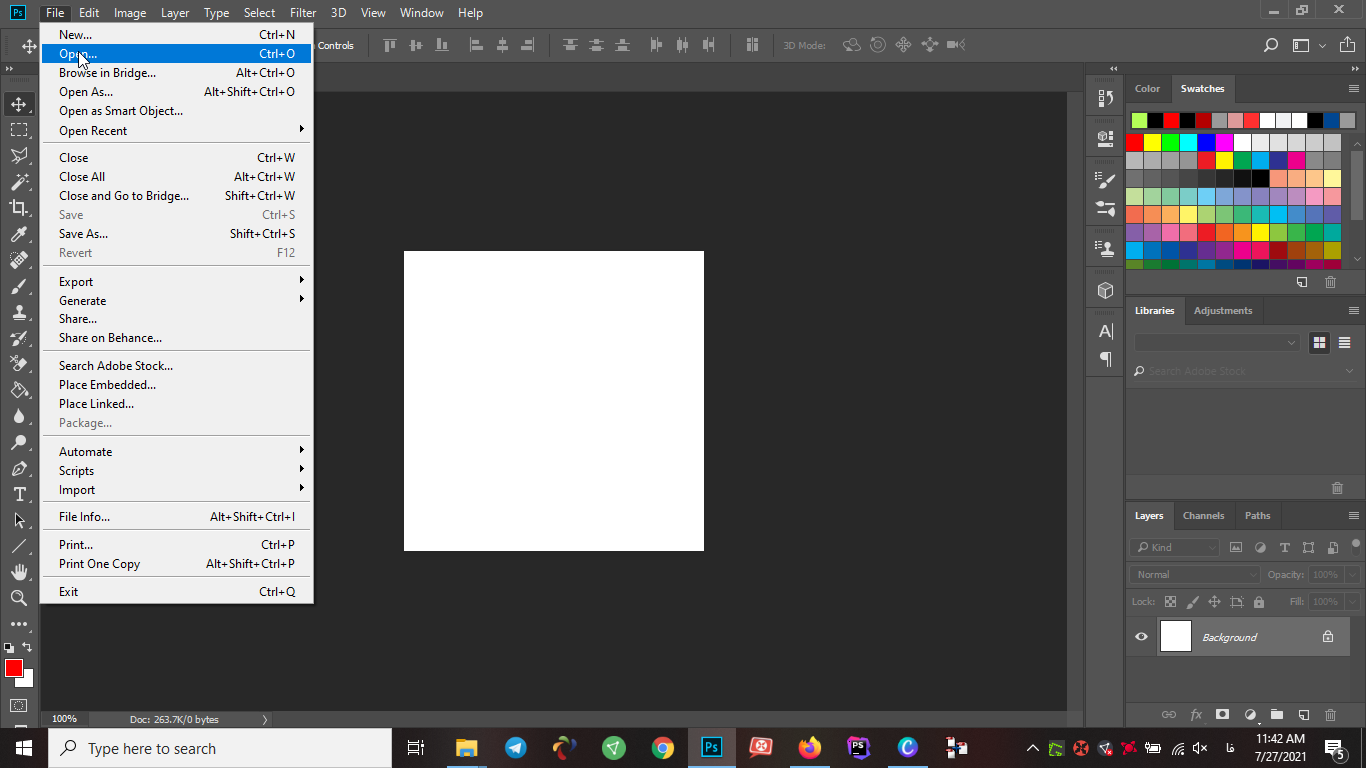1366x768 pixels.
Task: Select the Paint Bucket tool
Action: point(19,390)
